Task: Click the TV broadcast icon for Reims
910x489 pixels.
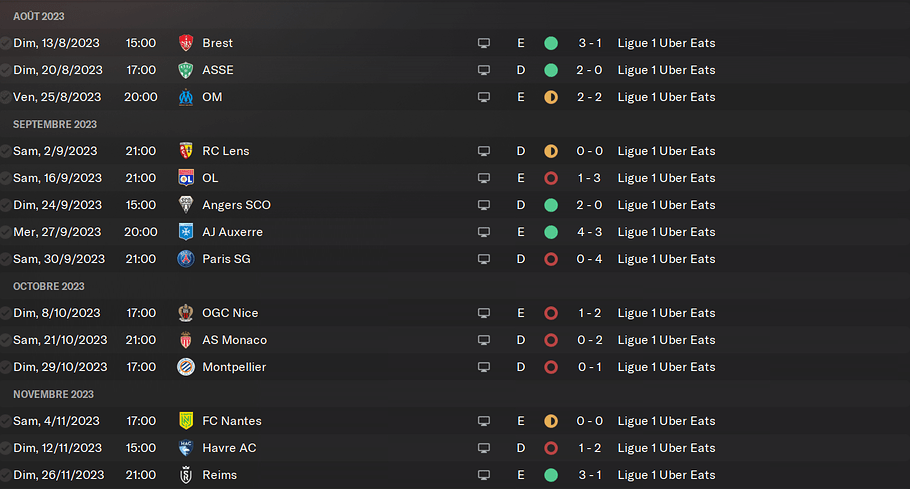Action: (x=484, y=475)
